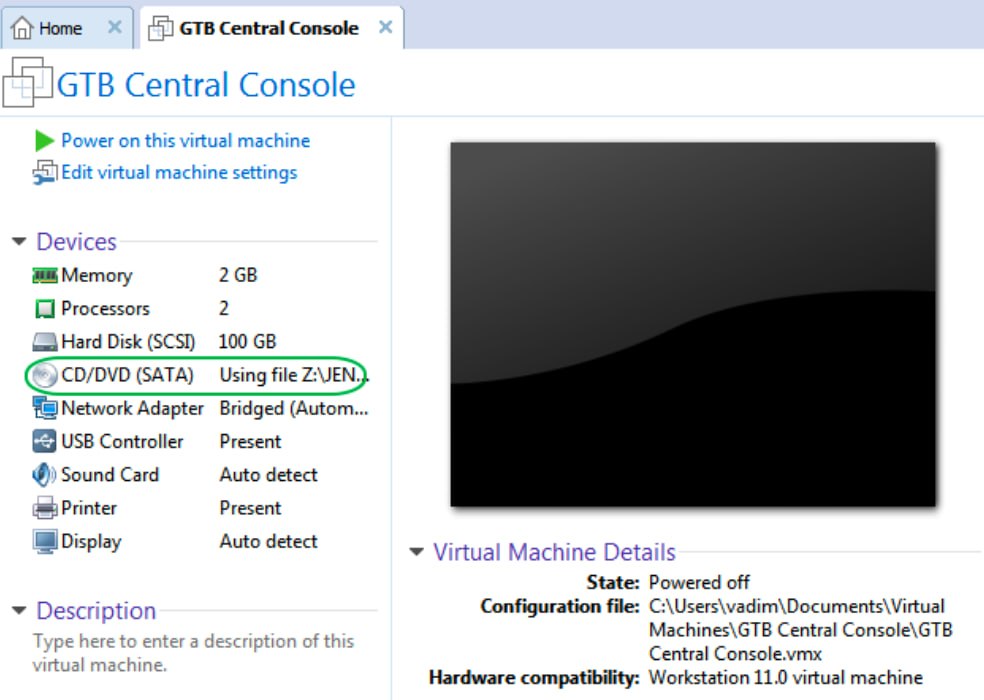Collapse the Virtual Machine Details section
Screen dimensions: 984x700
417,552
